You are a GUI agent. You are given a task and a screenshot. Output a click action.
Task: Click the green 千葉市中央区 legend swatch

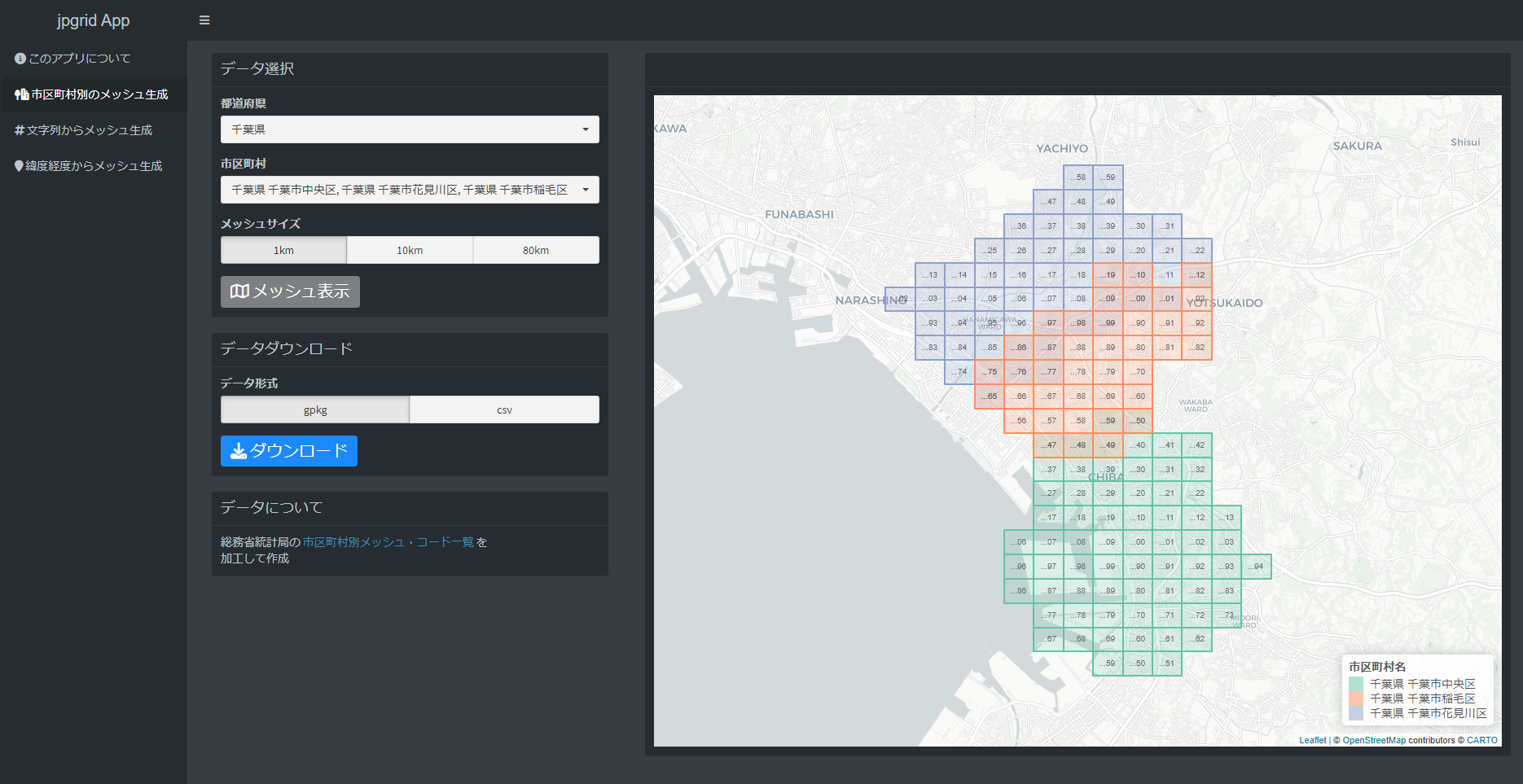pos(1356,684)
